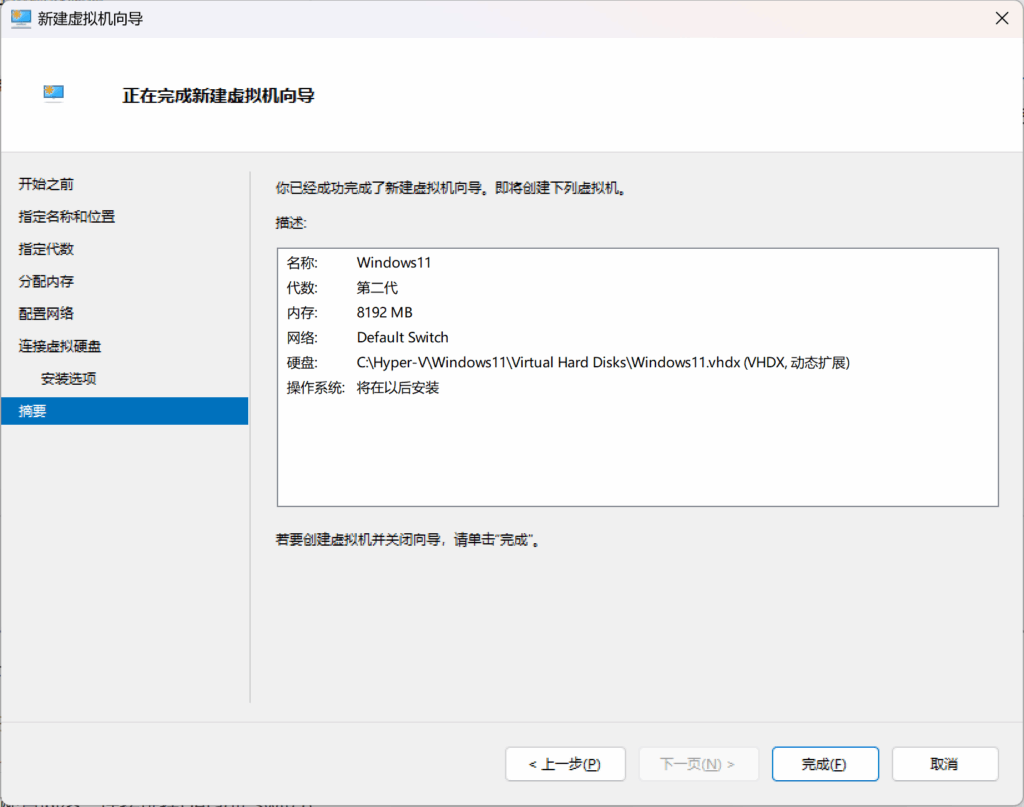Click the Windows11.vhdx hard disk path line

pos(602,362)
